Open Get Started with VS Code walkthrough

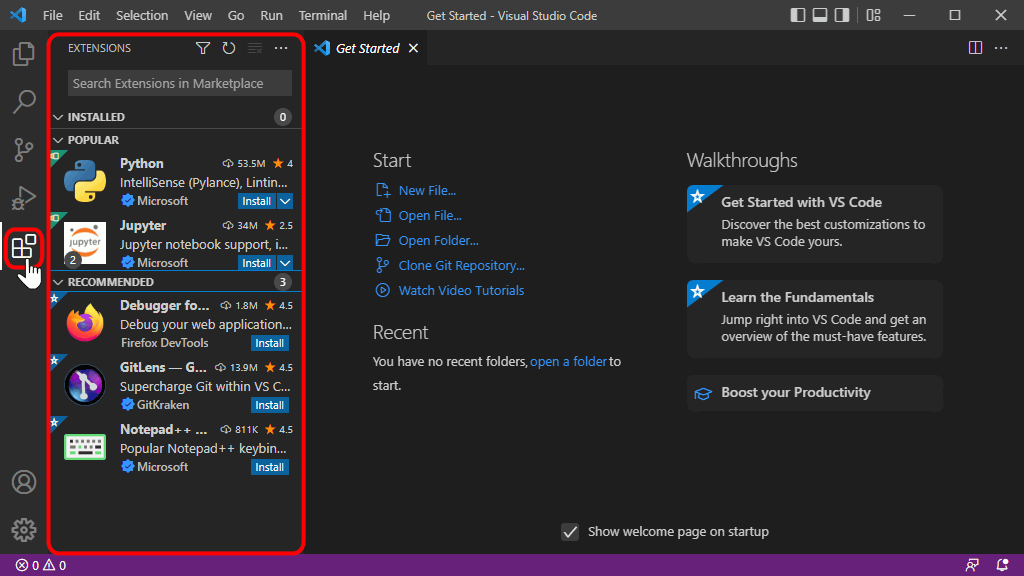point(814,224)
